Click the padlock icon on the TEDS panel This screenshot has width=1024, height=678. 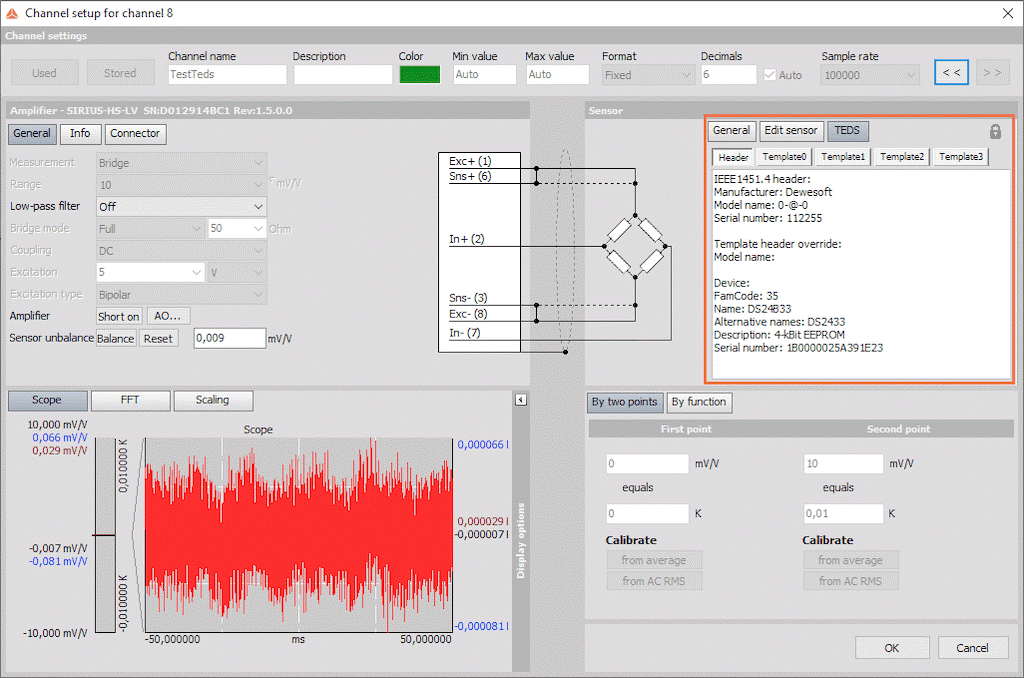click(995, 131)
